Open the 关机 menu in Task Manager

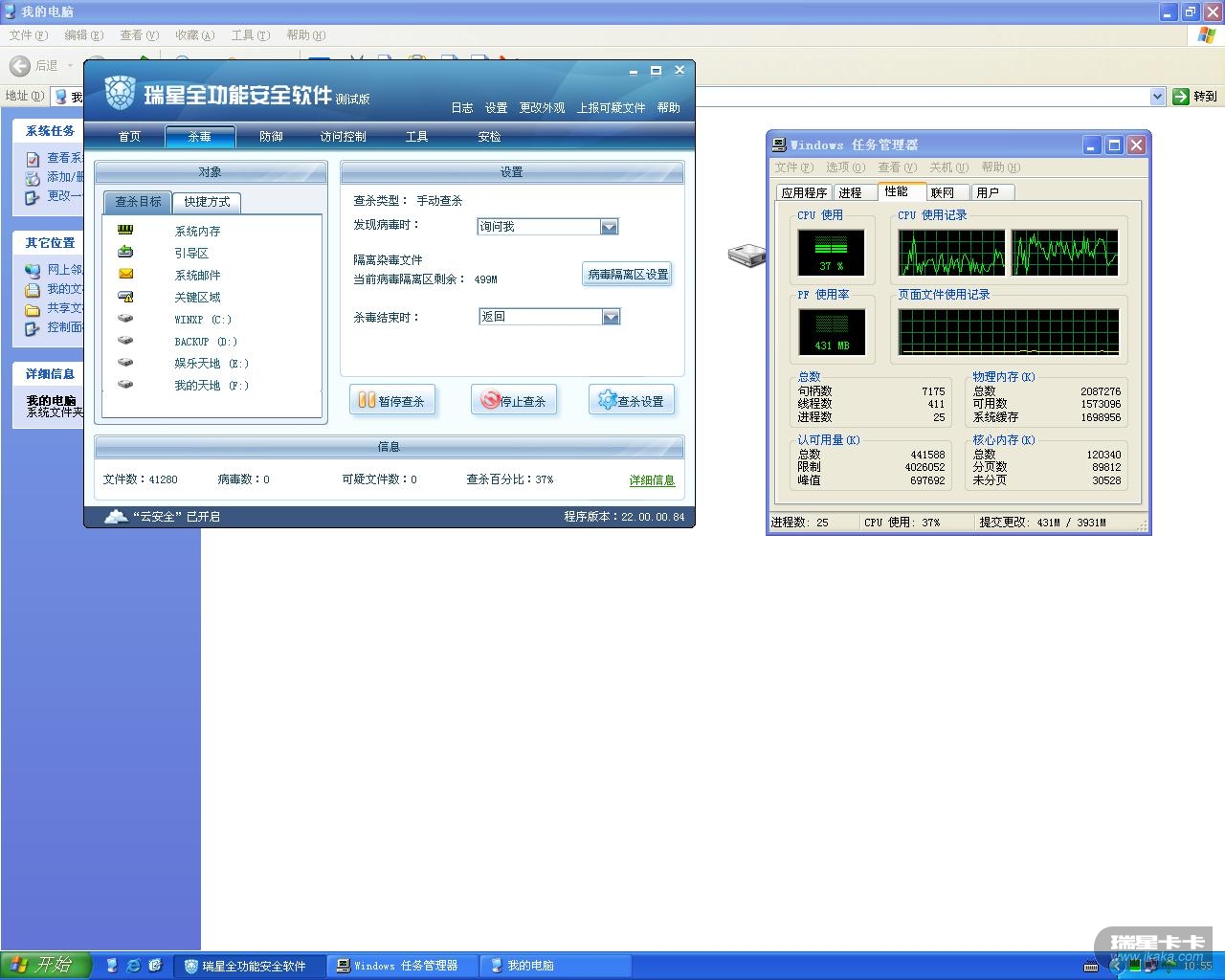click(x=948, y=167)
